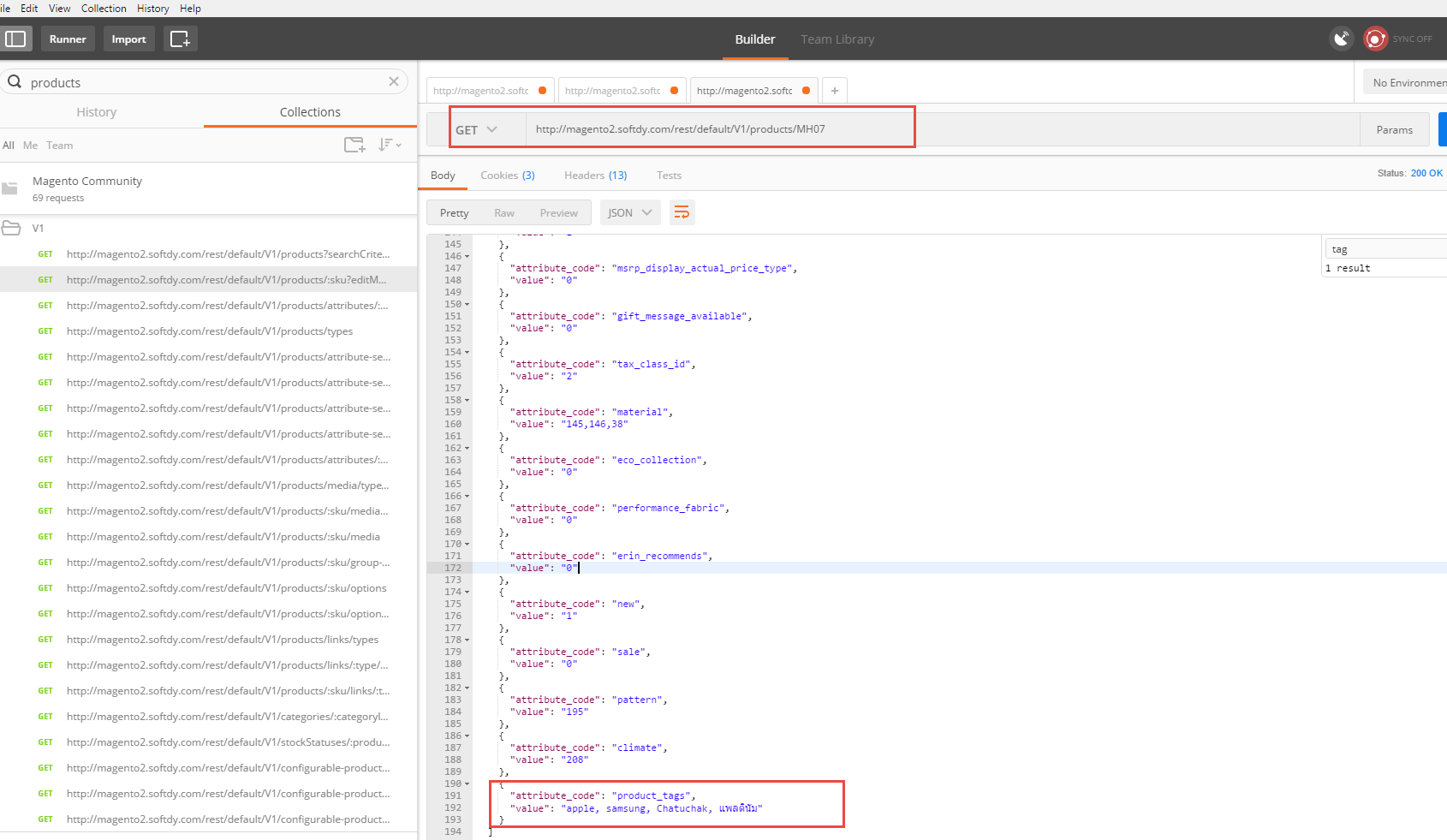The image size is (1447, 840).
Task: Choose the Raw view mode
Action: click(x=504, y=212)
